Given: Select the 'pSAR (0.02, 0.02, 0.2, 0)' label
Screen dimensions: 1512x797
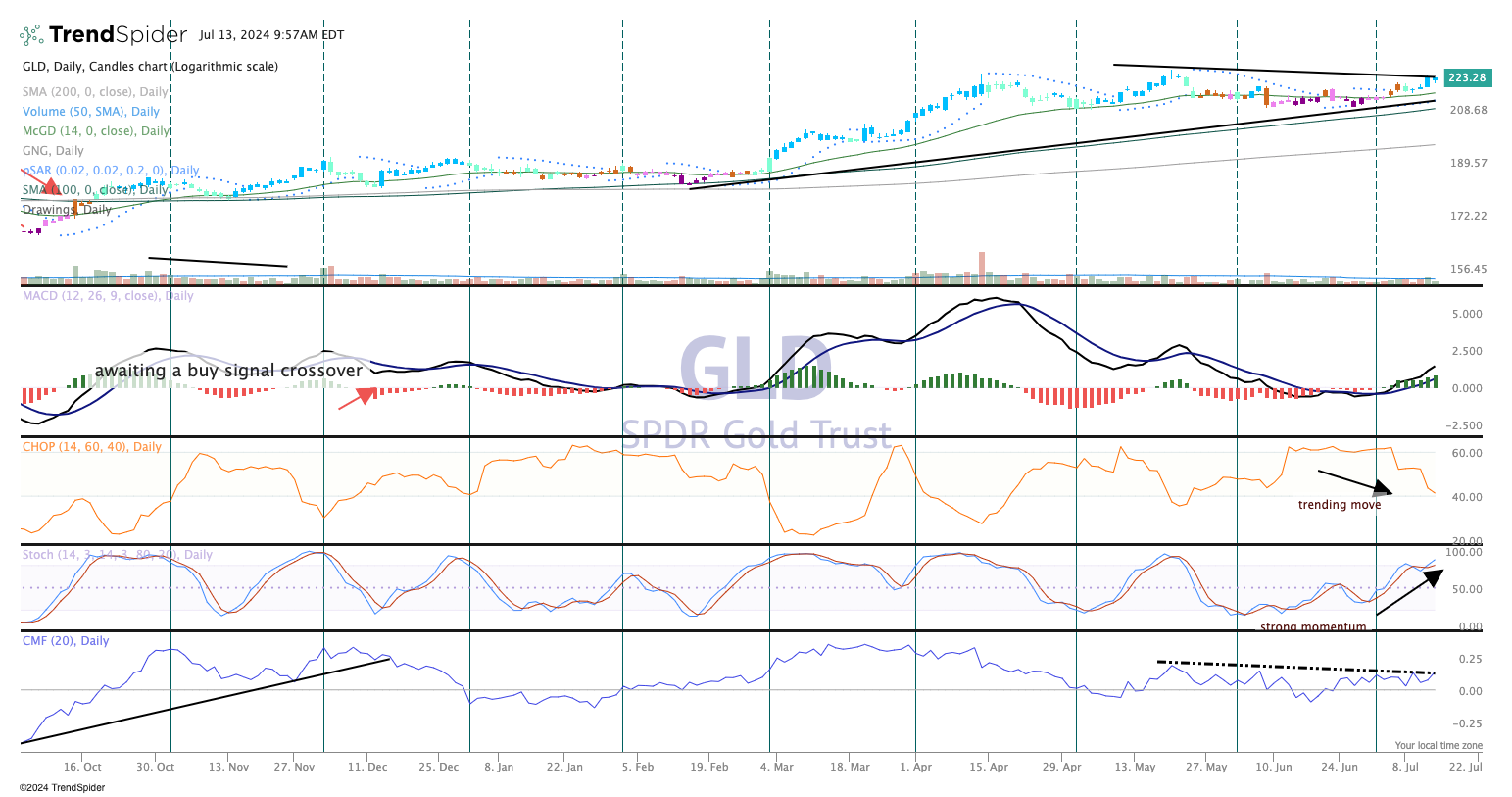Looking at the screenshot, I should pos(111,171).
